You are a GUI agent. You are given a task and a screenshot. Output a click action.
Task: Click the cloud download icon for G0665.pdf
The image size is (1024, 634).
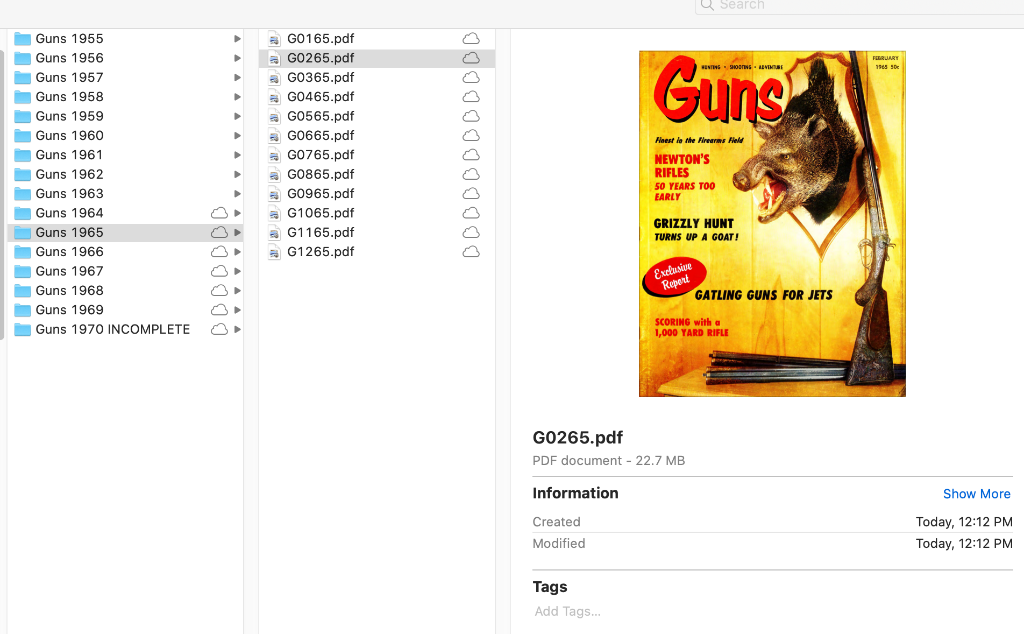pos(471,136)
